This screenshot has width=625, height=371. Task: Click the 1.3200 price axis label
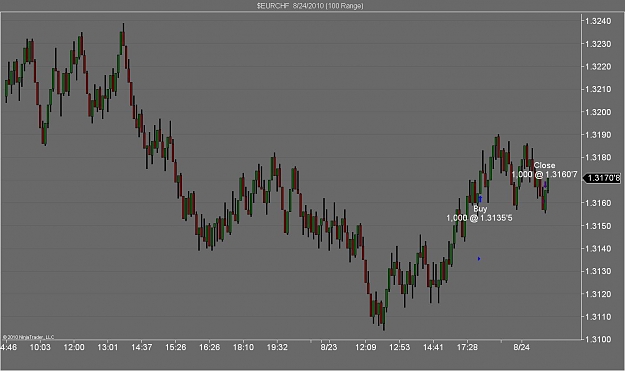[598, 112]
